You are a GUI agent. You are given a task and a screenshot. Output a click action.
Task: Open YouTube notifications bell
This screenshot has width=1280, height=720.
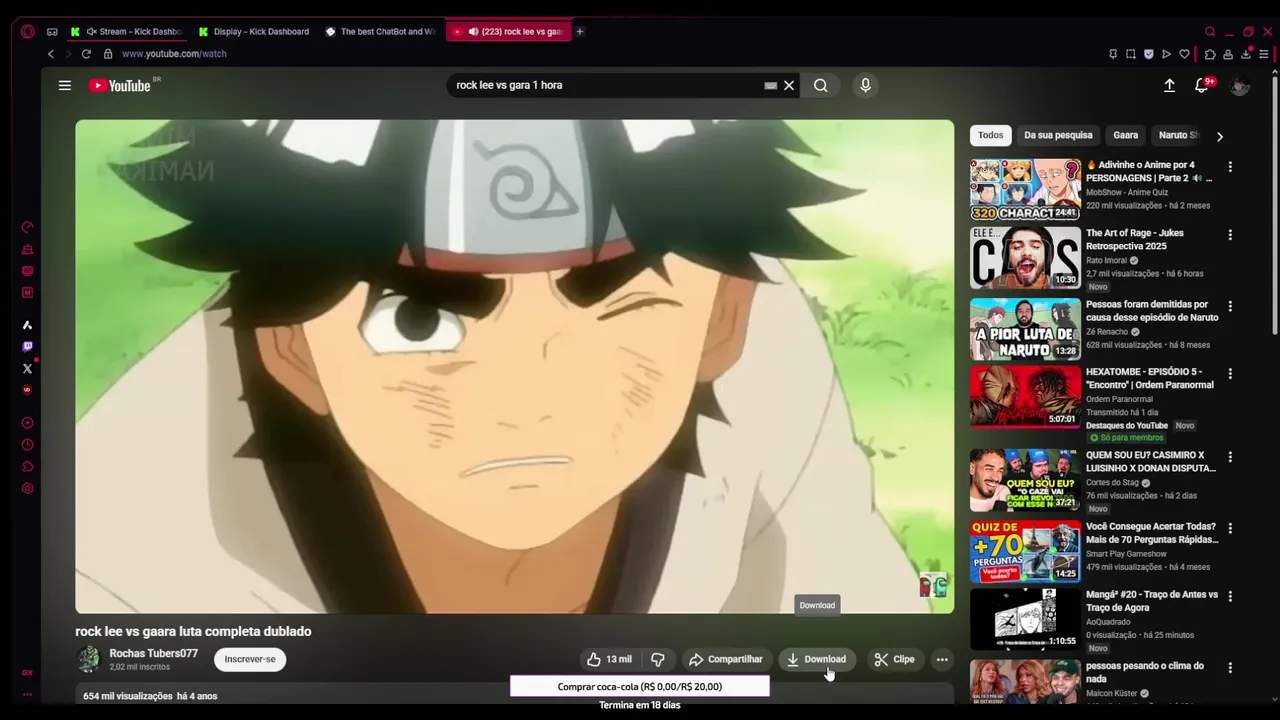coord(1203,85)
